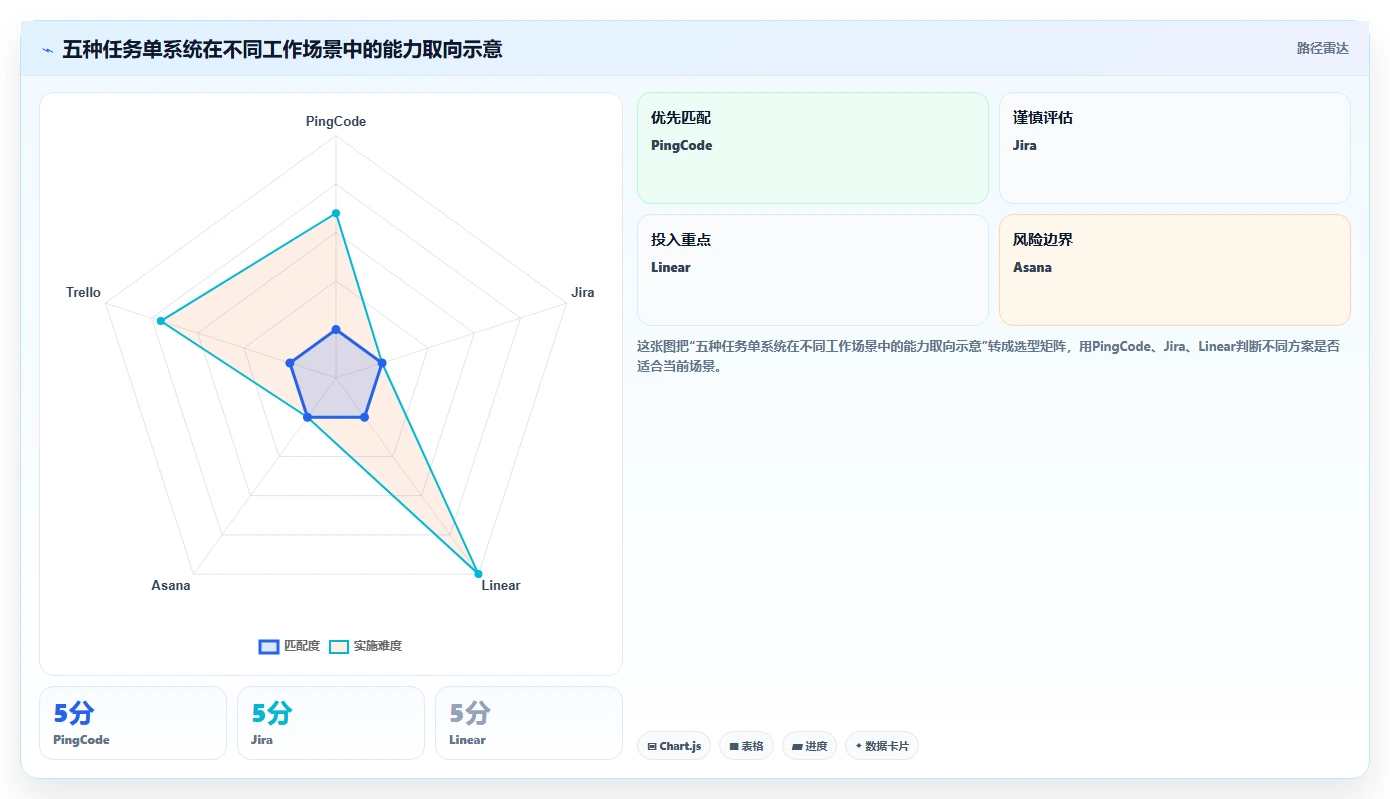
Task: Click the description paragraph starting 这张图把
Action: tap(988, 356)
